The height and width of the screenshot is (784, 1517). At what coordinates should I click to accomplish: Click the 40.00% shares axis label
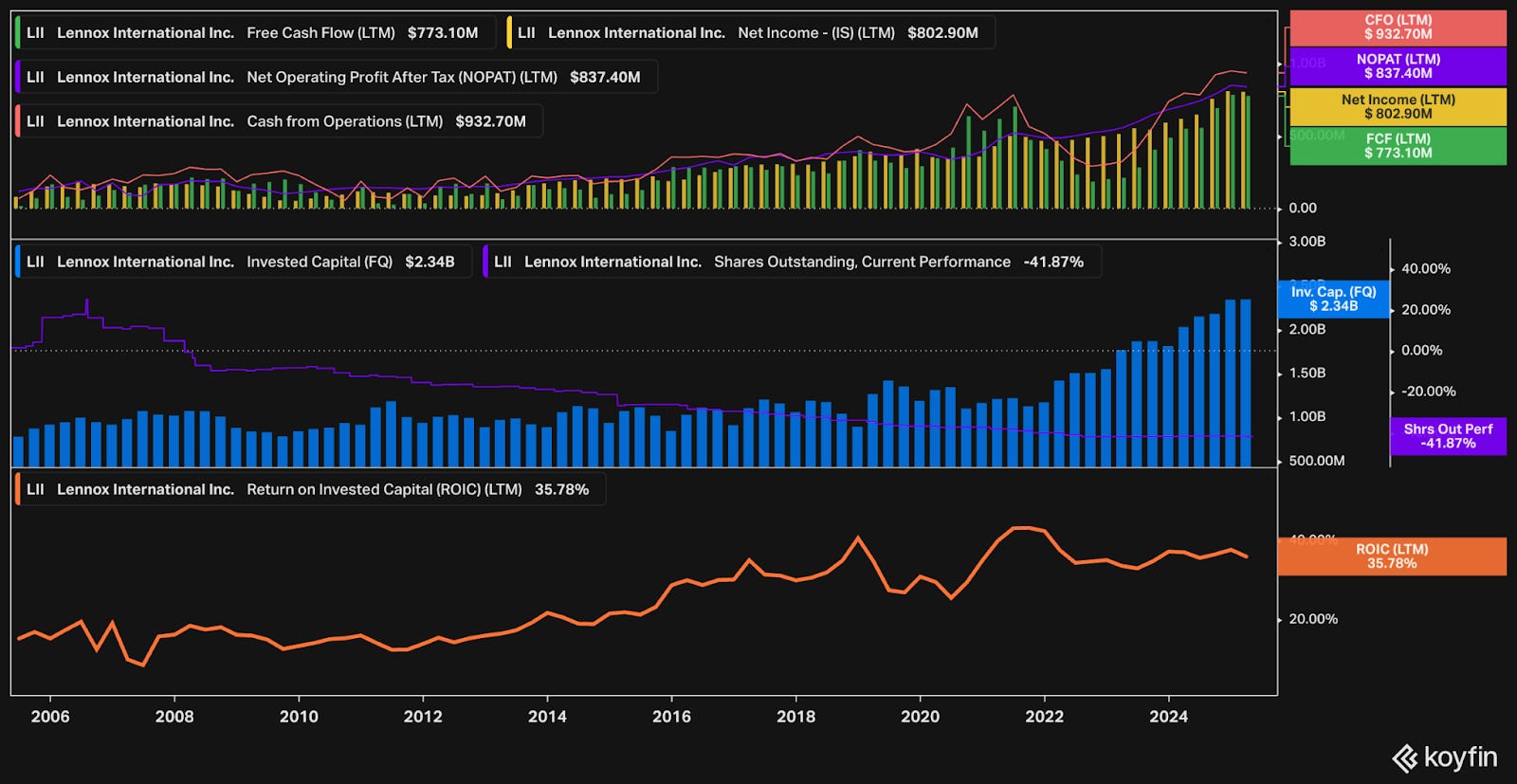pos(1426,269)
